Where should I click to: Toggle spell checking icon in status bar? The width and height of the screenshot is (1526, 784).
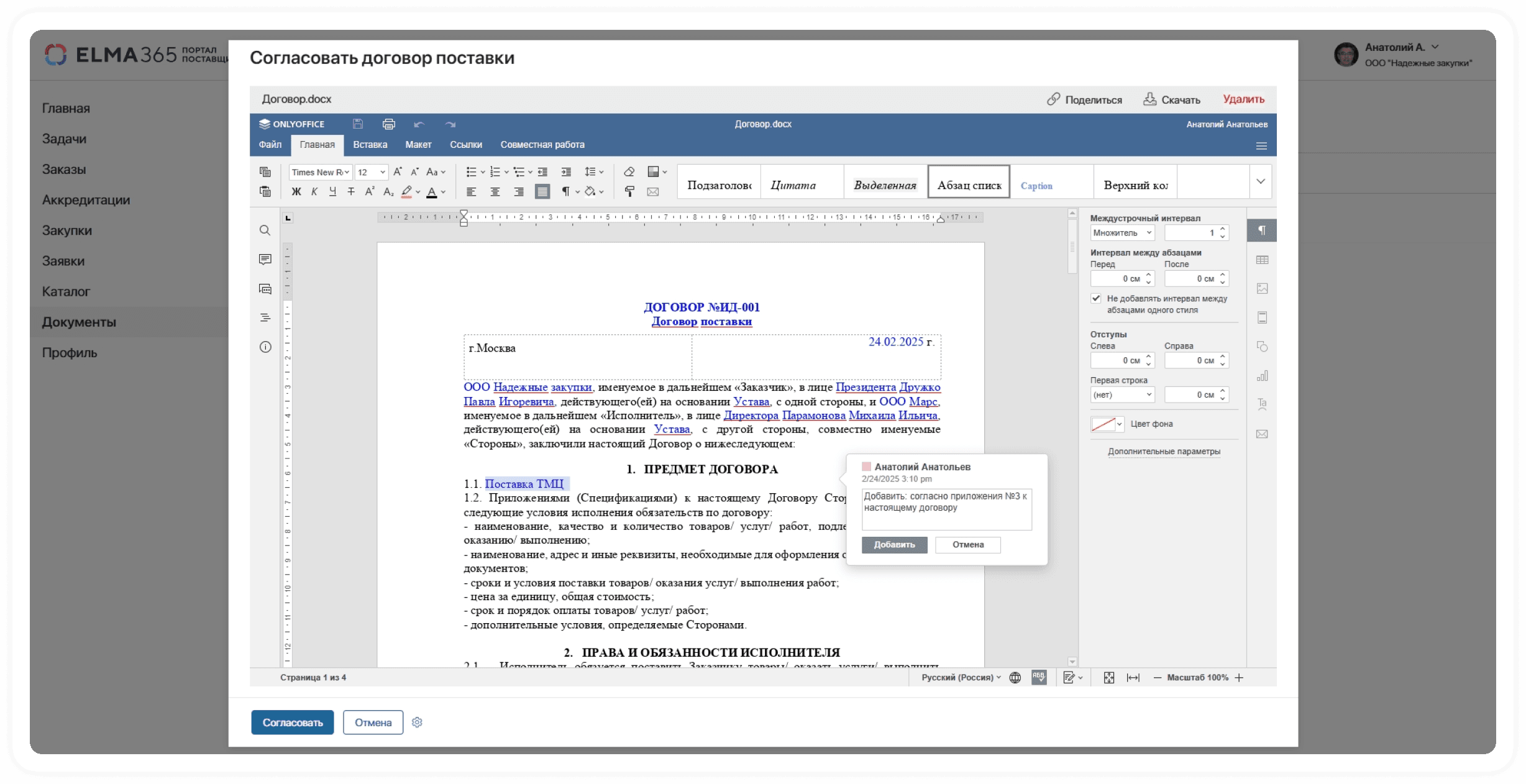[1039, 677]
